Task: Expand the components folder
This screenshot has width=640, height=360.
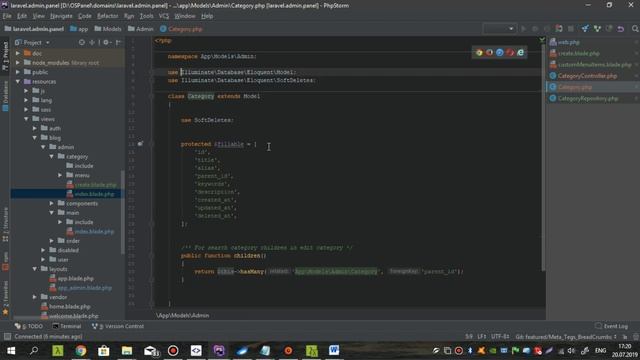Action: click(x=51, y=203)
